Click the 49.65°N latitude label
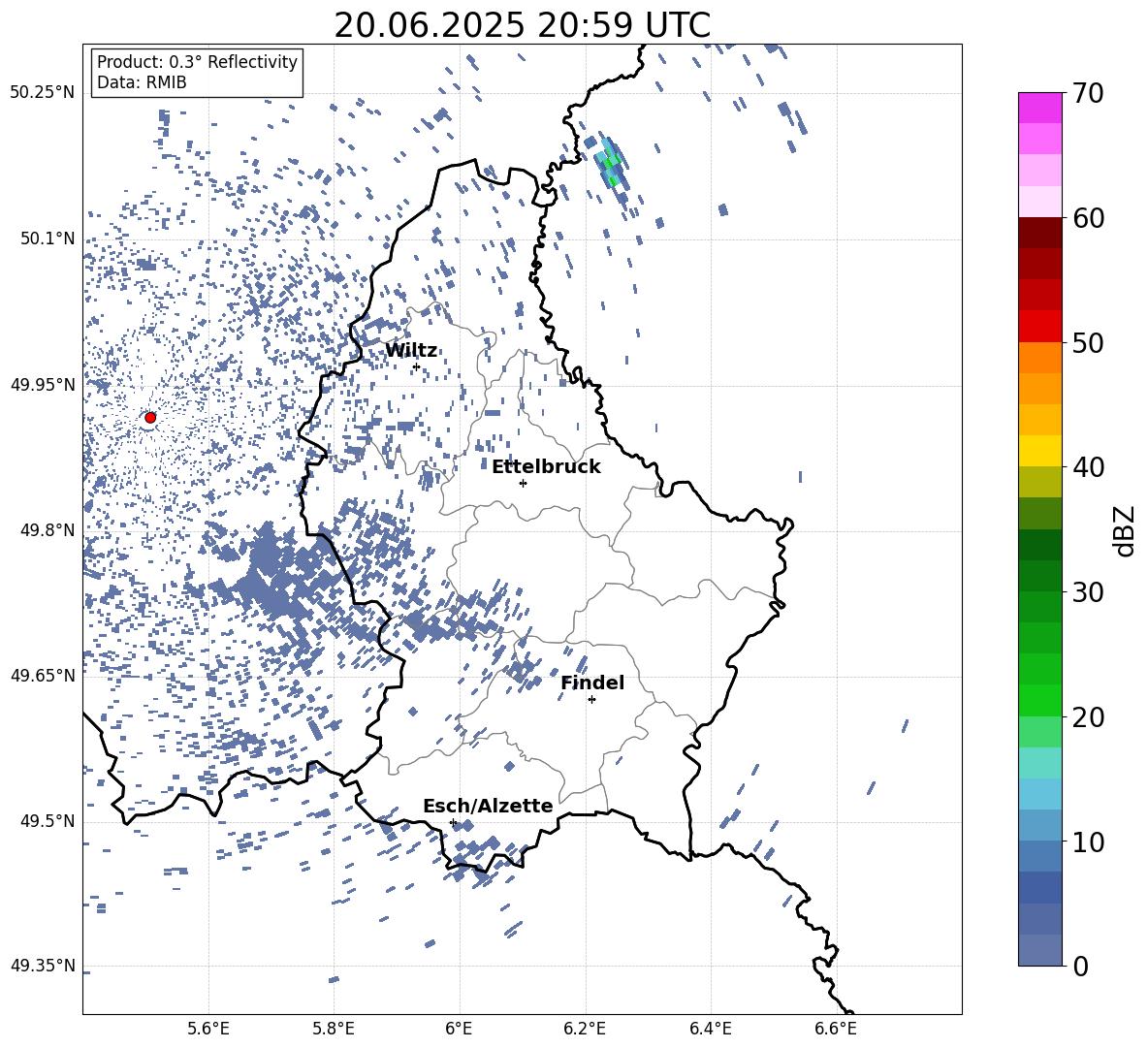1148x1048 pixels. tap(43, 676)
